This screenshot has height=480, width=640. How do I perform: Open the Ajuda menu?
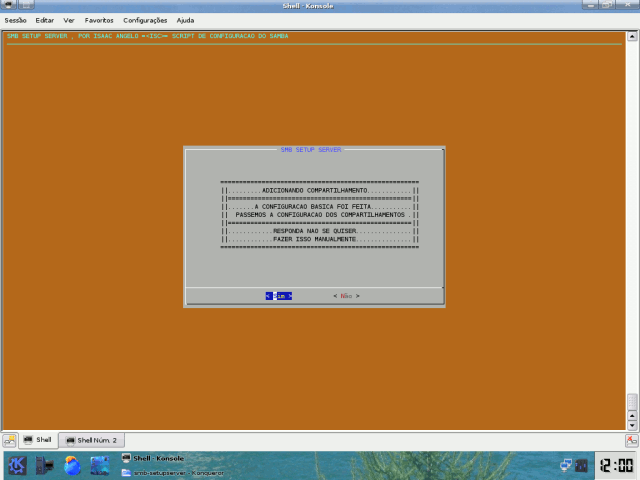click(x=186, y=20)
